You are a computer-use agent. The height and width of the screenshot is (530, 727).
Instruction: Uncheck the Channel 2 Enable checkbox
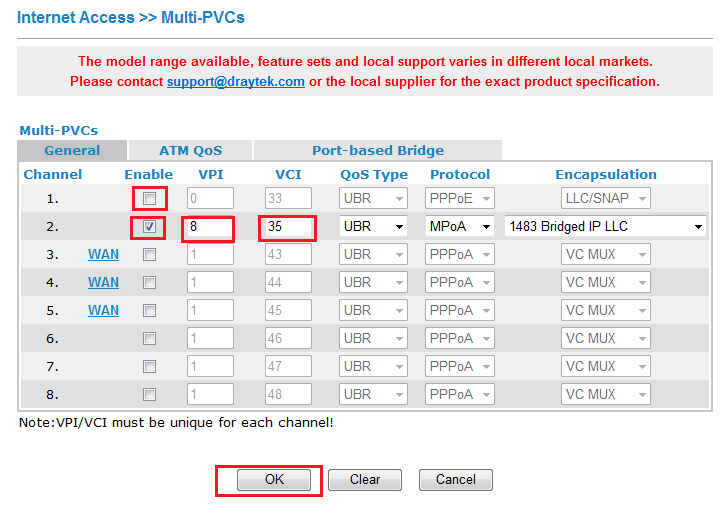point(149,227)
